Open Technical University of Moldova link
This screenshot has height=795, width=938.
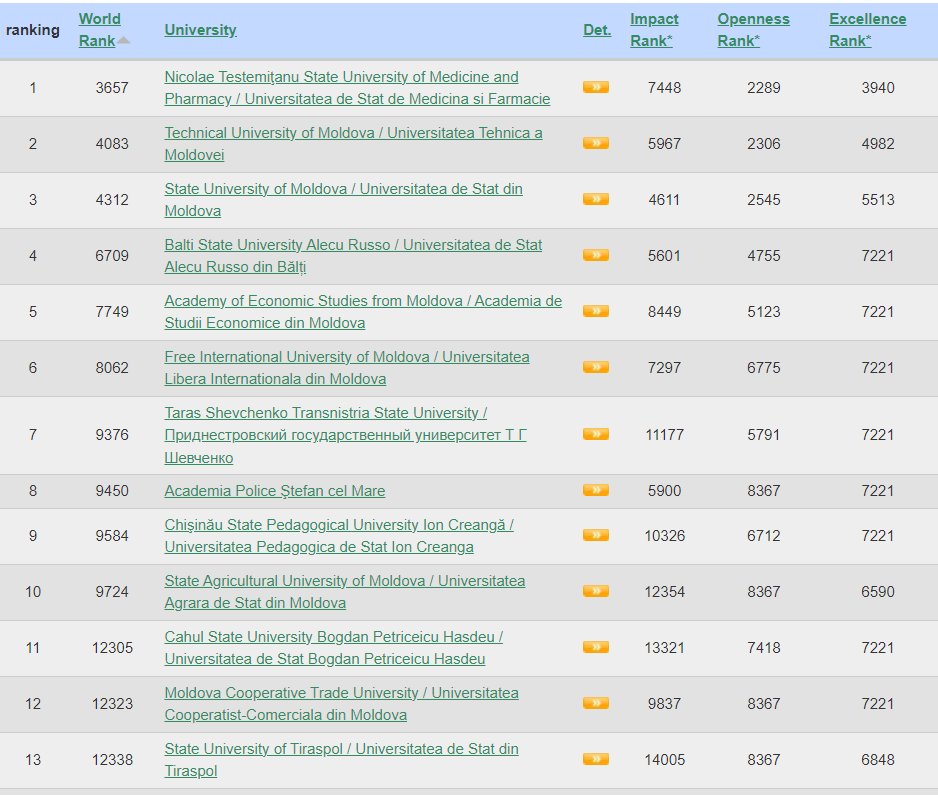click(x=354, y=144)
